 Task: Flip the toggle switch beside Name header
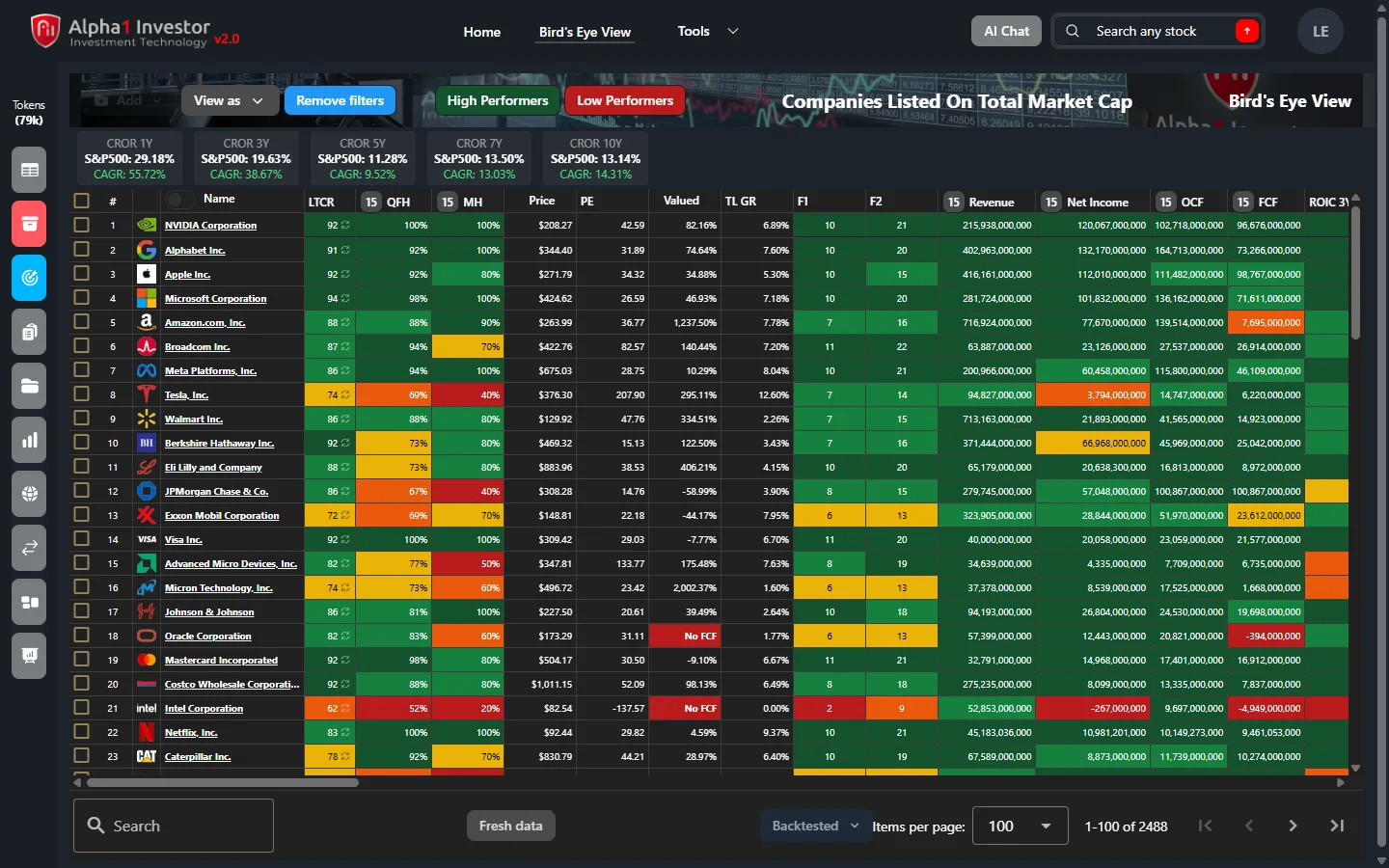click(179, 200)
